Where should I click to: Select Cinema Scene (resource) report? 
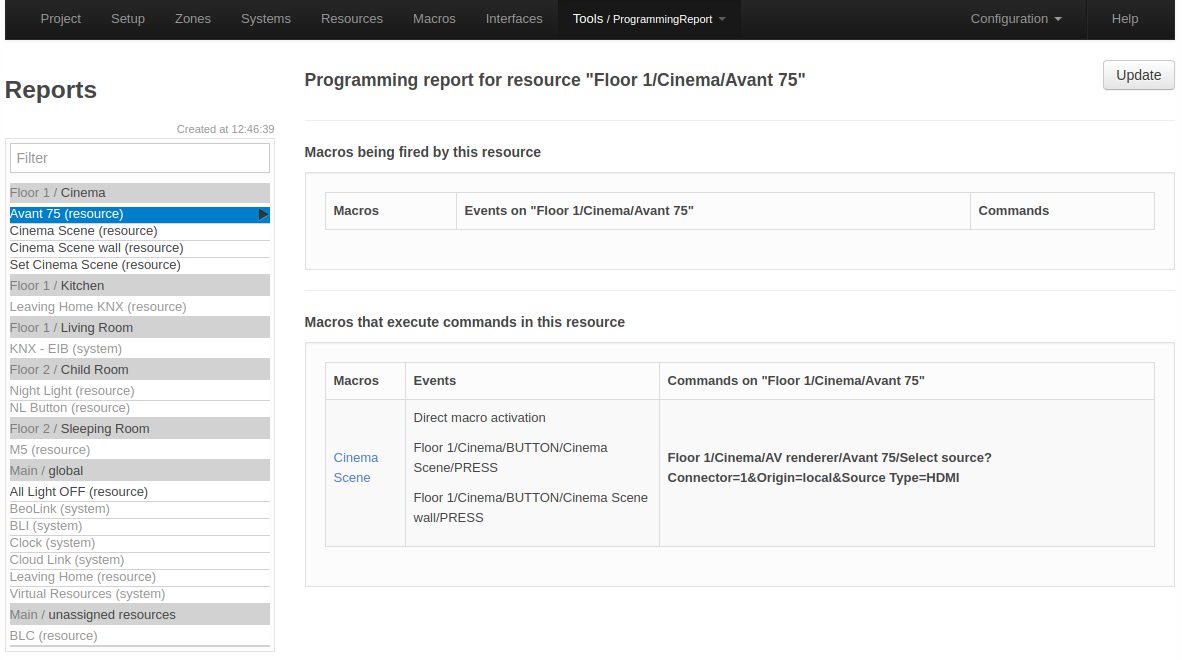[139, 231]
